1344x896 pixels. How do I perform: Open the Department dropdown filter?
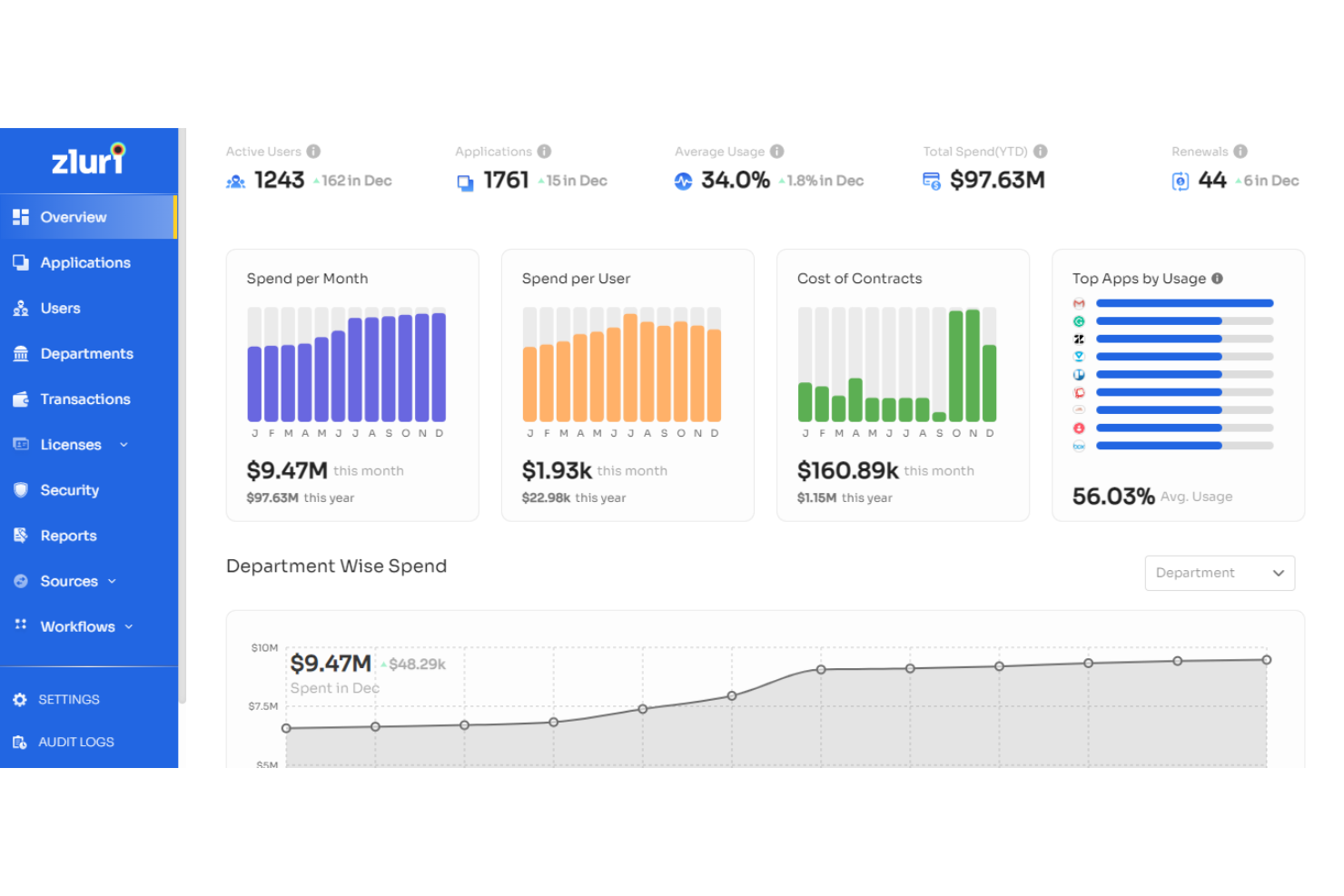1219,573
